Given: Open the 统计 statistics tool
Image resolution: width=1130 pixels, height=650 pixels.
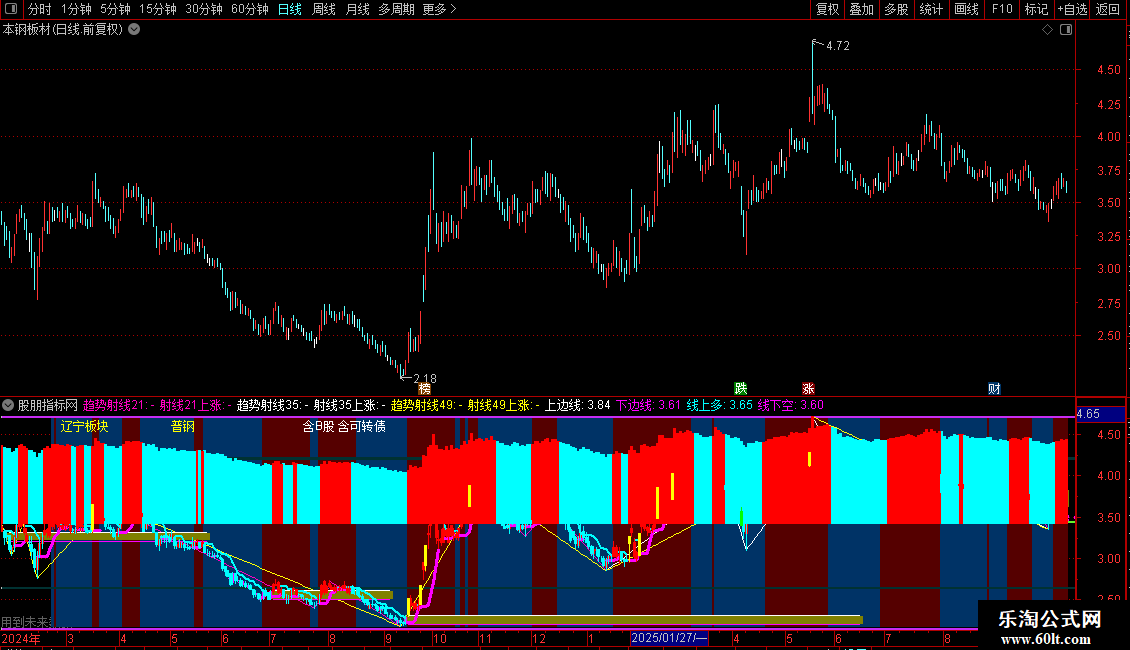Looking at the screenshot, I should 931,9.
